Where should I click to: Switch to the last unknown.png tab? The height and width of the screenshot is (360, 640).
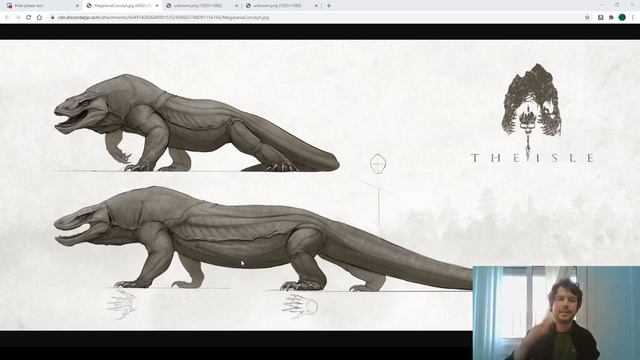pyautogui.click(x=282, y=6)
